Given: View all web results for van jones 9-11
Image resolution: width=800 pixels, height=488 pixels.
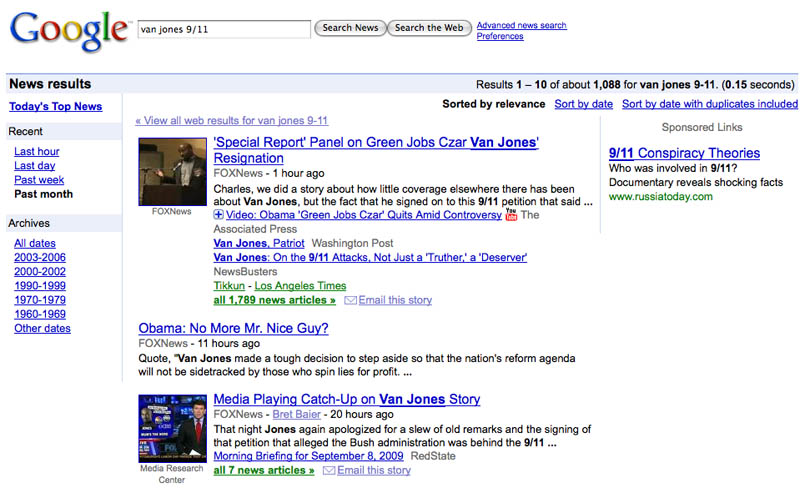Looking at the screenshot, I should tap(232, 120).
